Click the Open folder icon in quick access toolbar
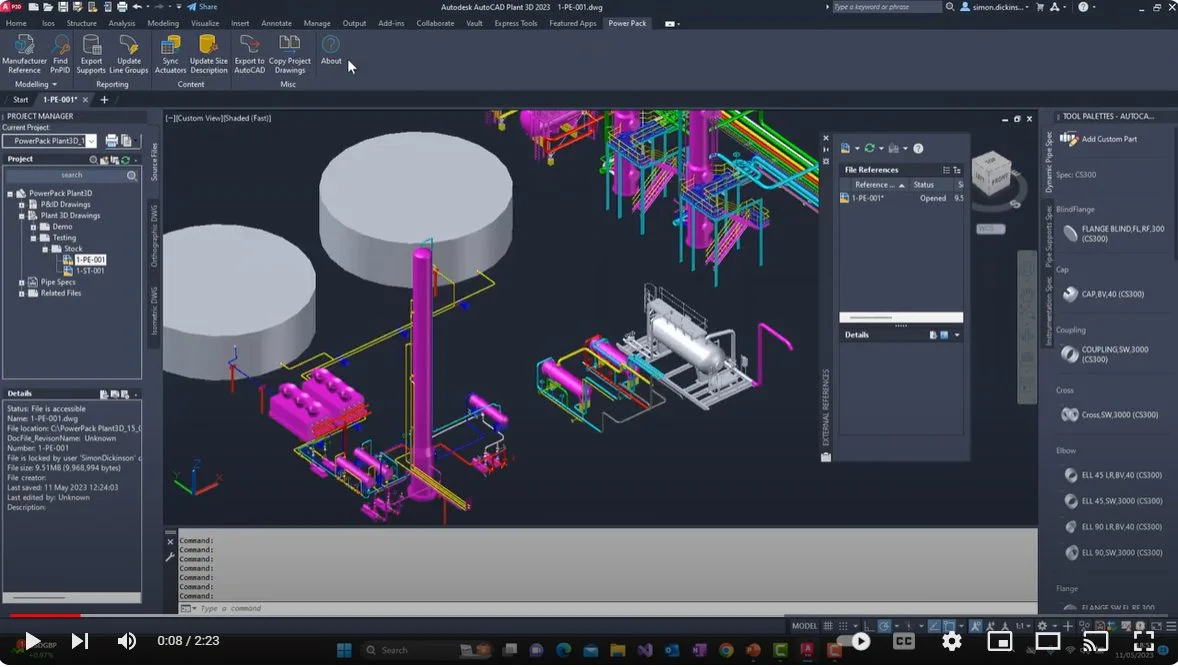 [48, 7]
